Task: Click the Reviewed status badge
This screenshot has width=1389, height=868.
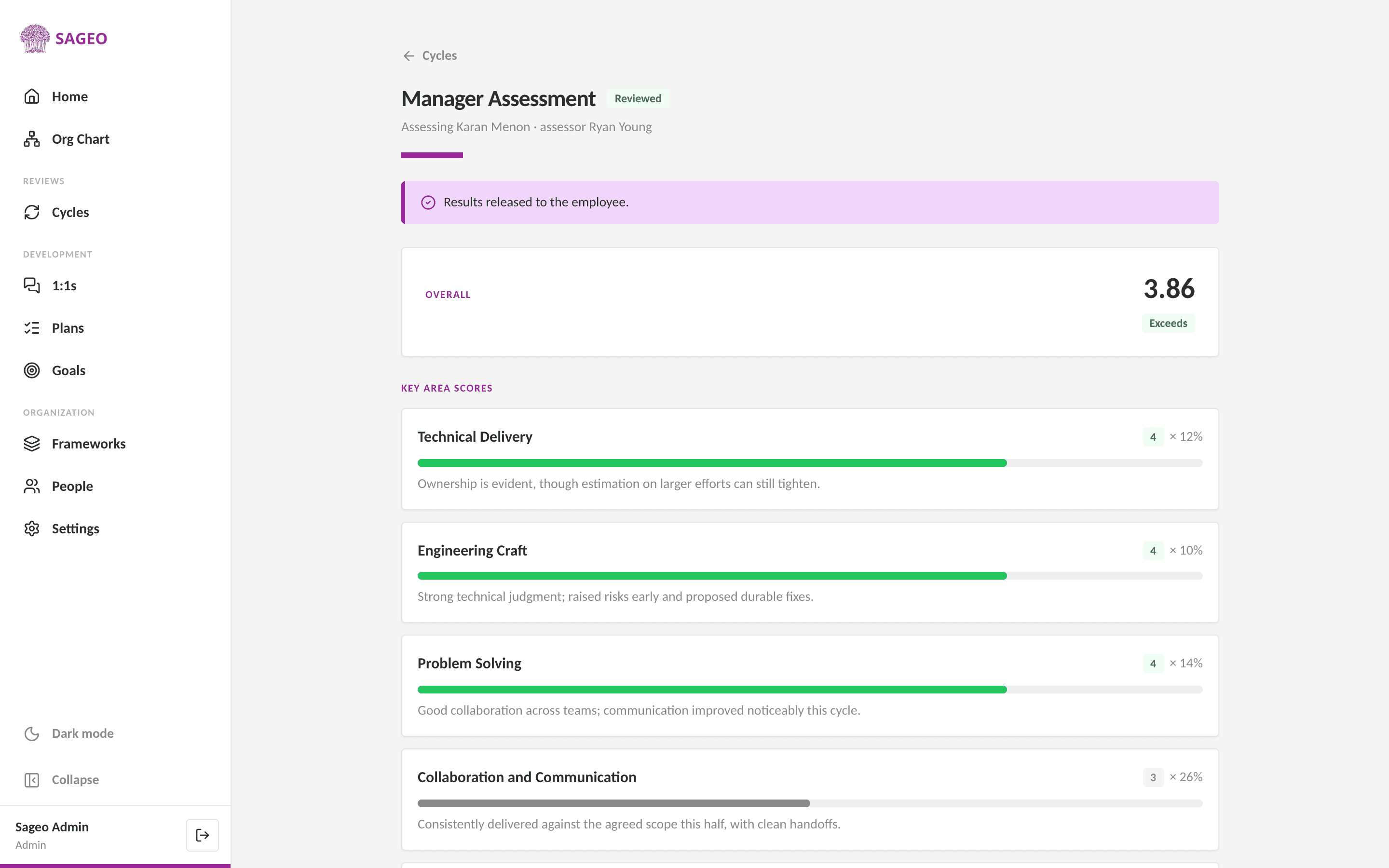Action: pyautogui.click(x=638, y=98)
